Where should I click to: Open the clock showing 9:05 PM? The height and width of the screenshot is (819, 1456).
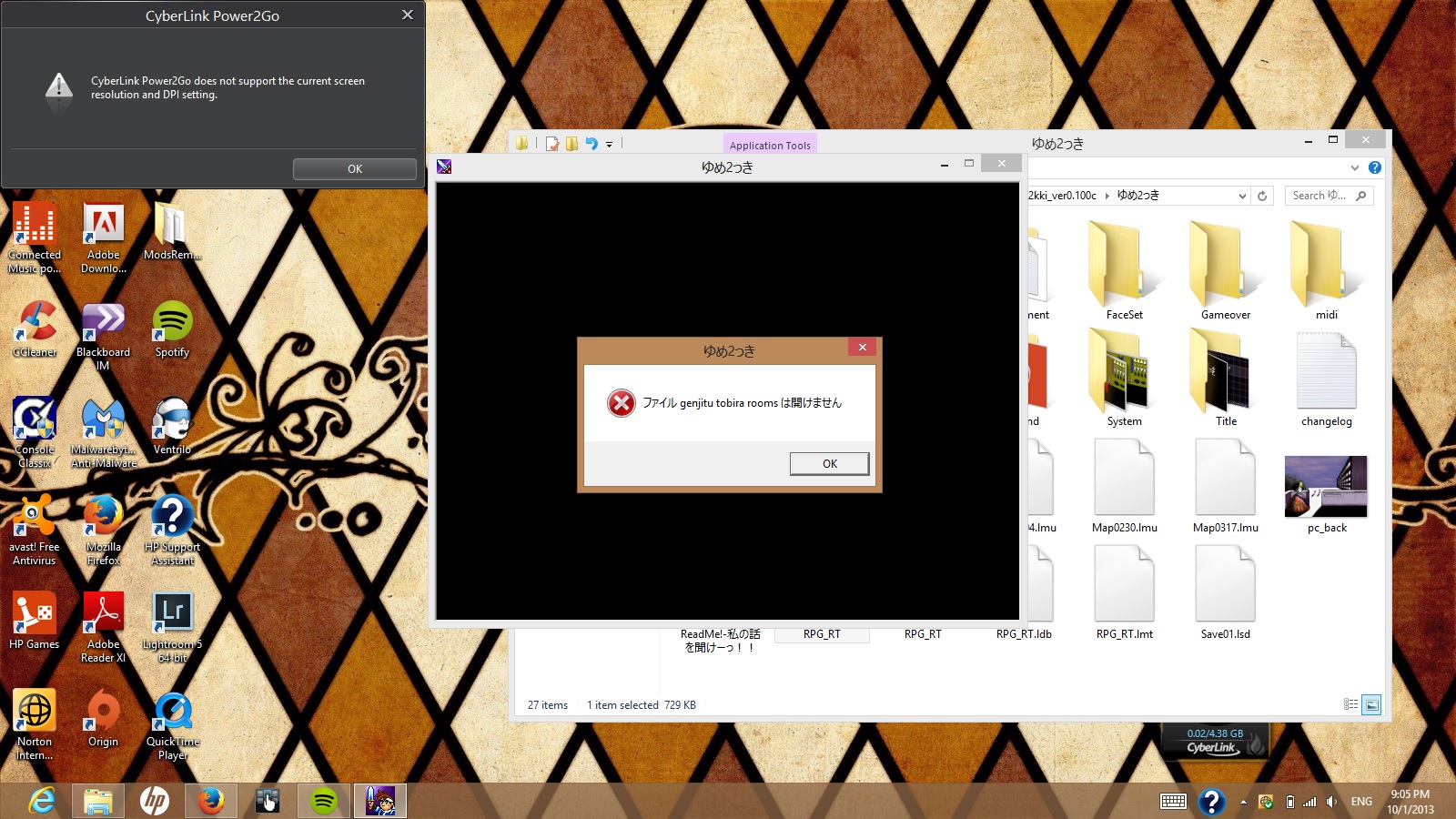1410,802
